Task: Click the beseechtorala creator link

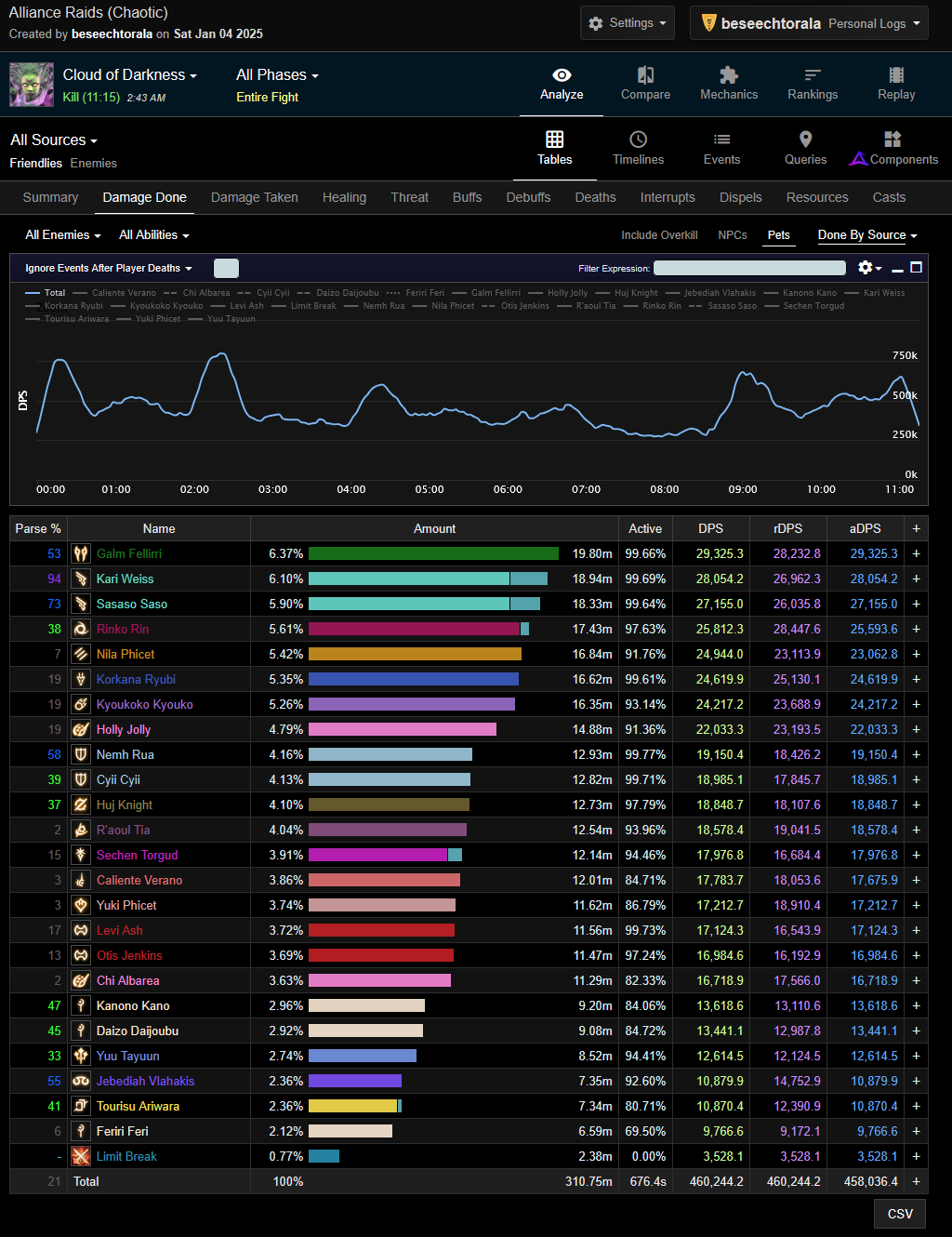Action: (112, 33)
